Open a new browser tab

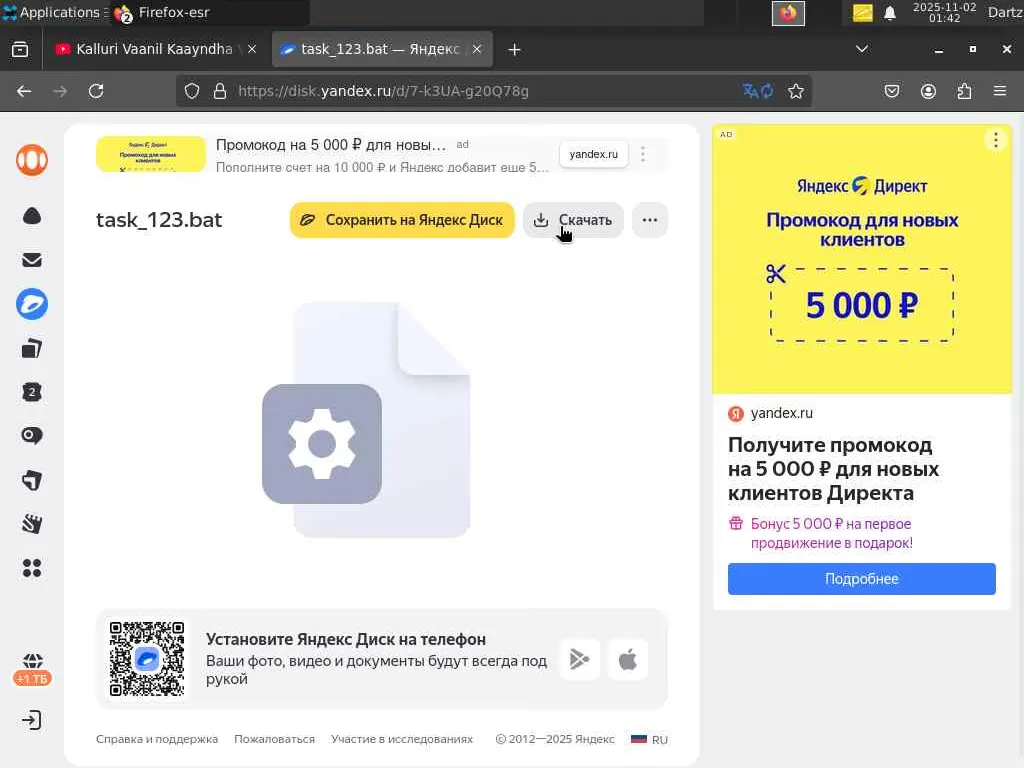515,50
